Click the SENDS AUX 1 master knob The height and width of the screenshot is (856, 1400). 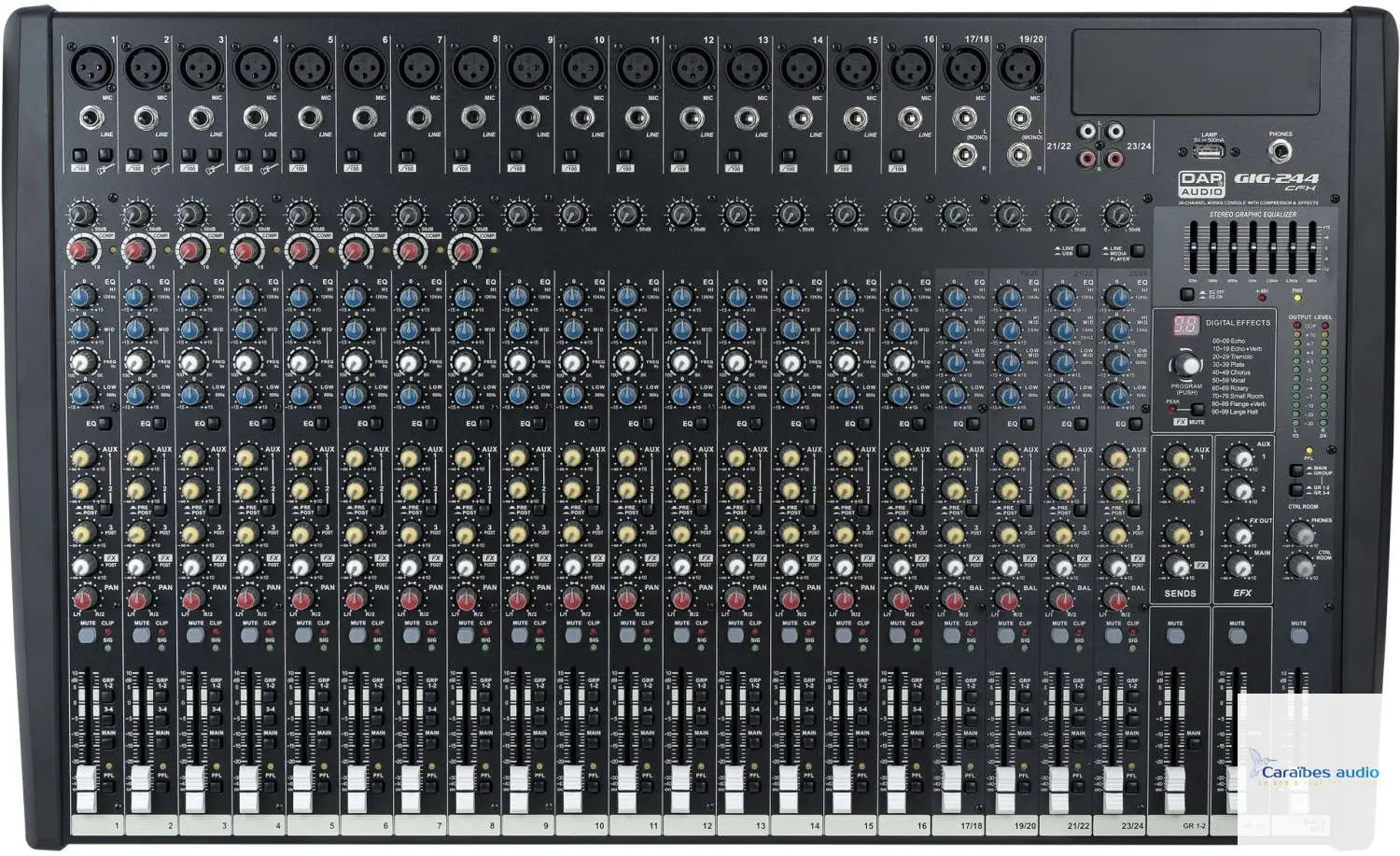pyautogui.click(x=1178, y=457)
